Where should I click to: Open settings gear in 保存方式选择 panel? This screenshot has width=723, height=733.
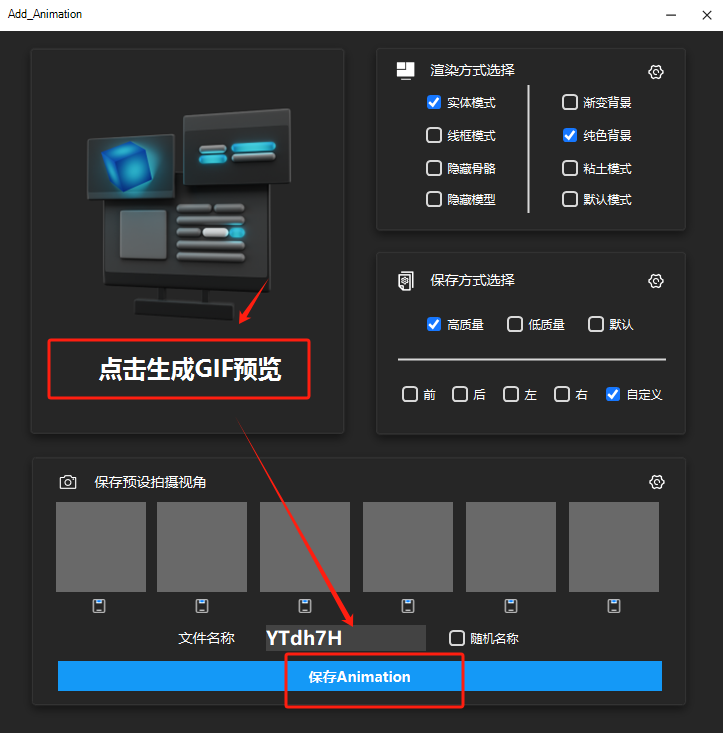[x=656, y=281]
